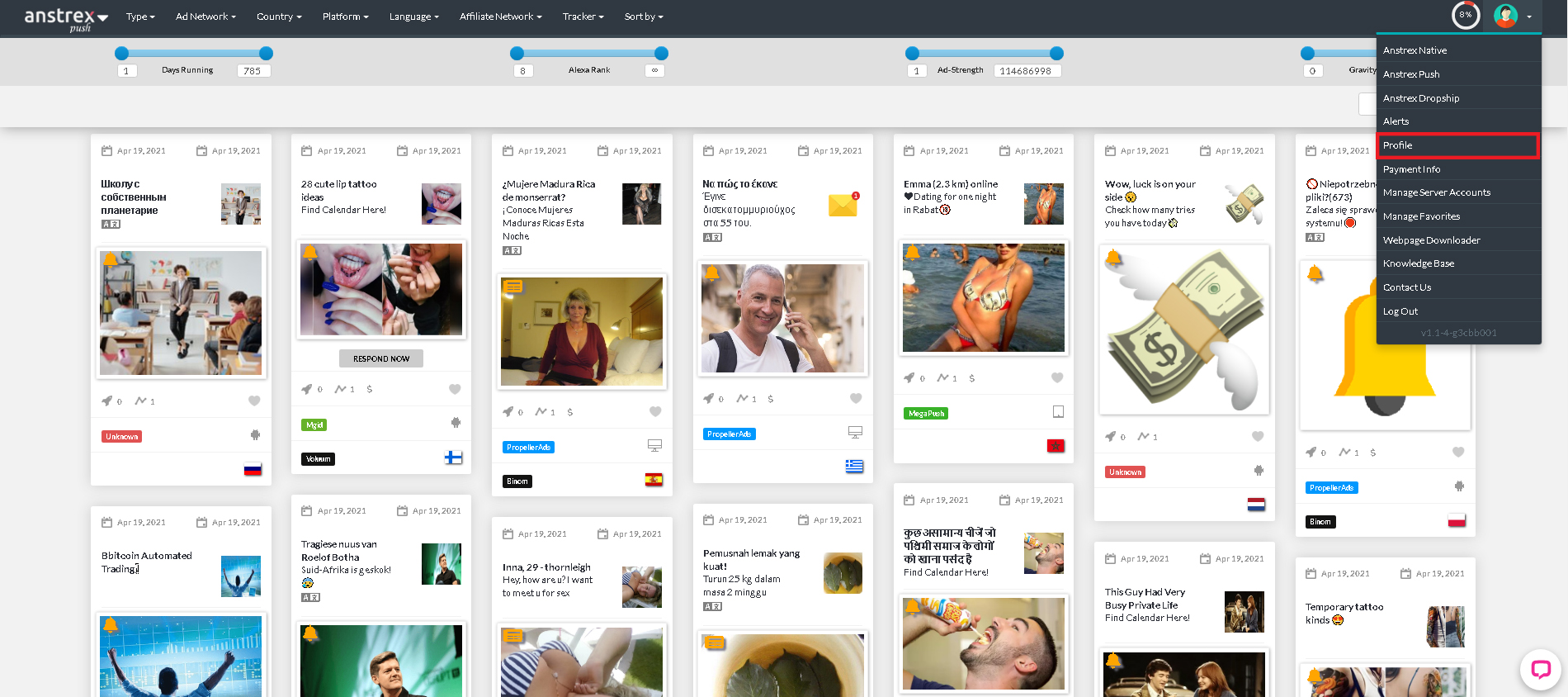Open Manage Favorites menu item
This screenshot has height=697, width=1568.
click(1458, 216)
